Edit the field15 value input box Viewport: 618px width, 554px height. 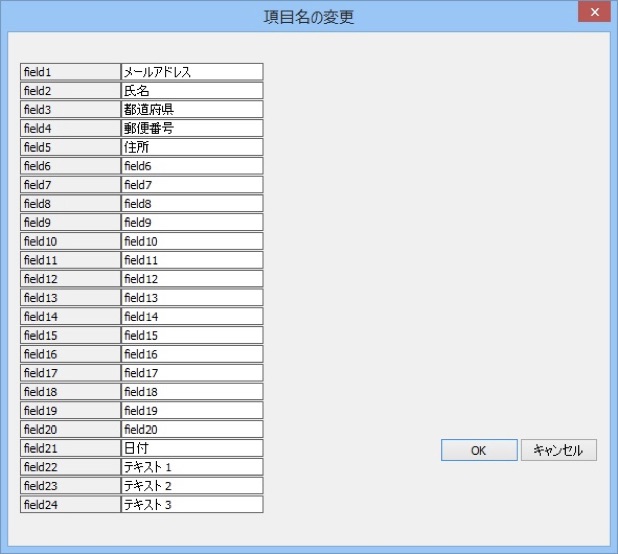[192, 335]
